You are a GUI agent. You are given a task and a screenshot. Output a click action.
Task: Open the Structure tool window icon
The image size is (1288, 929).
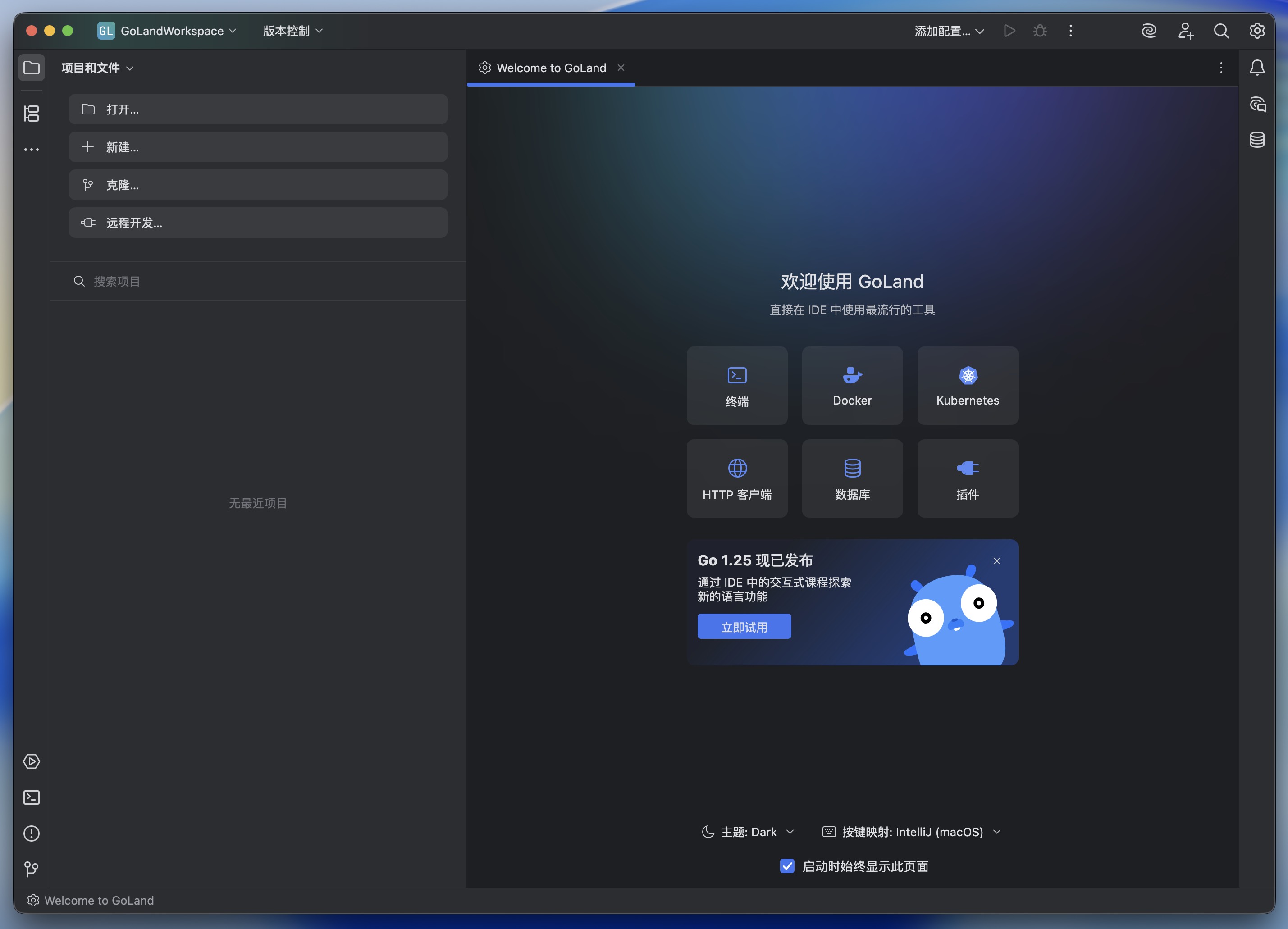31,114
